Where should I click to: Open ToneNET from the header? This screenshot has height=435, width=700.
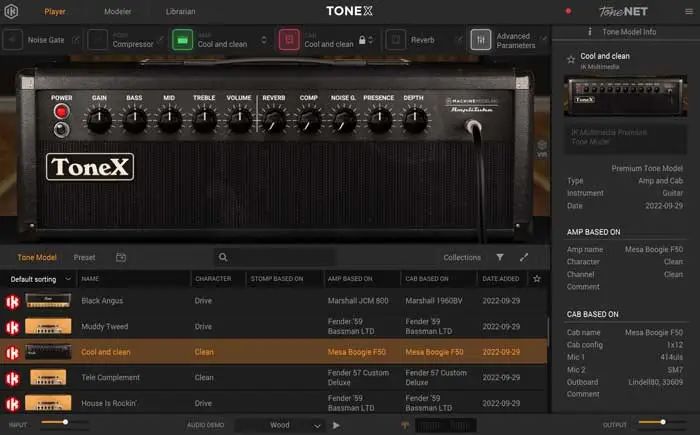pos(623,11)
